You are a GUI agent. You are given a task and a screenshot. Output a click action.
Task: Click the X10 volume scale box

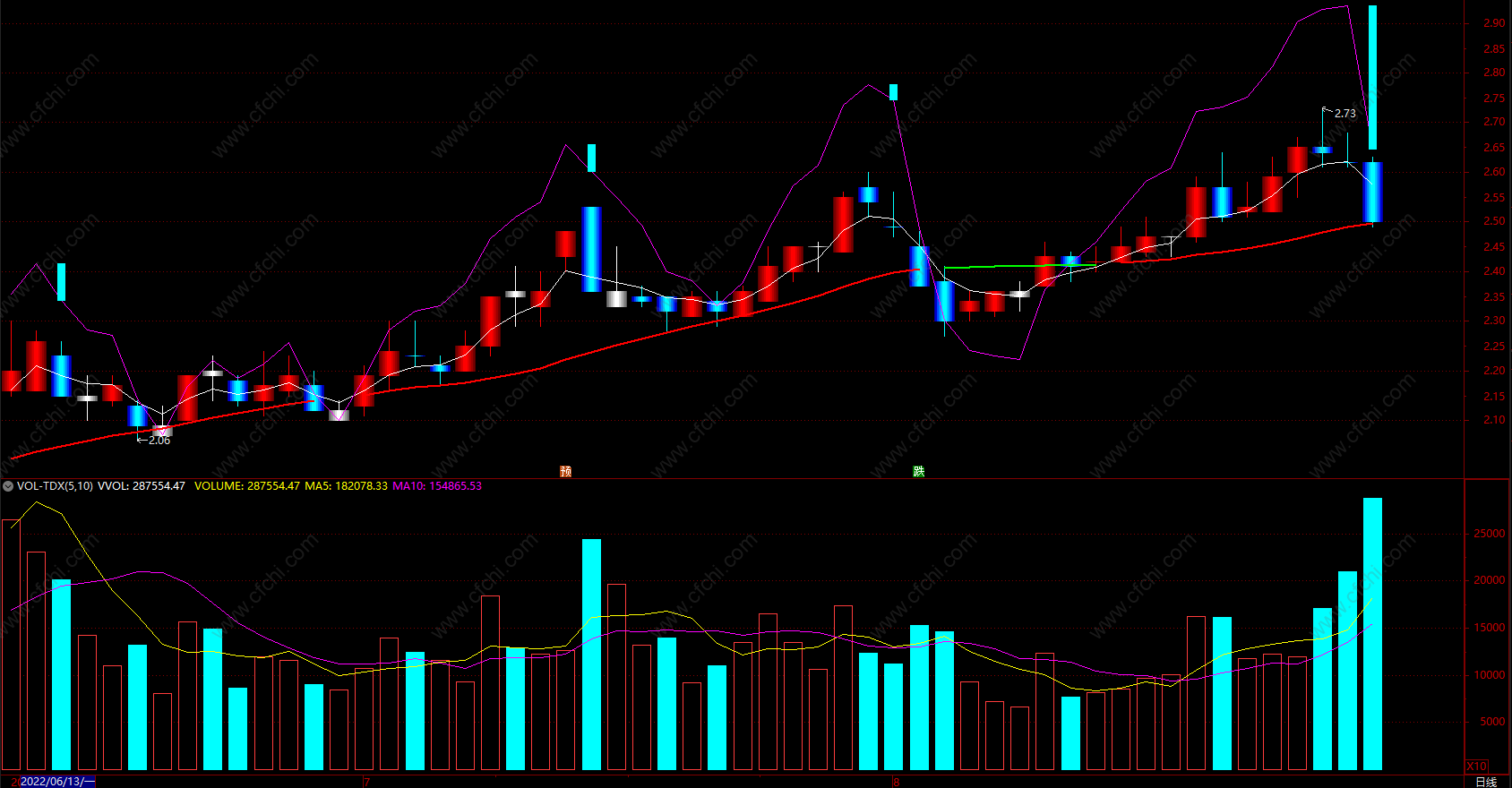pos(1476,766)
